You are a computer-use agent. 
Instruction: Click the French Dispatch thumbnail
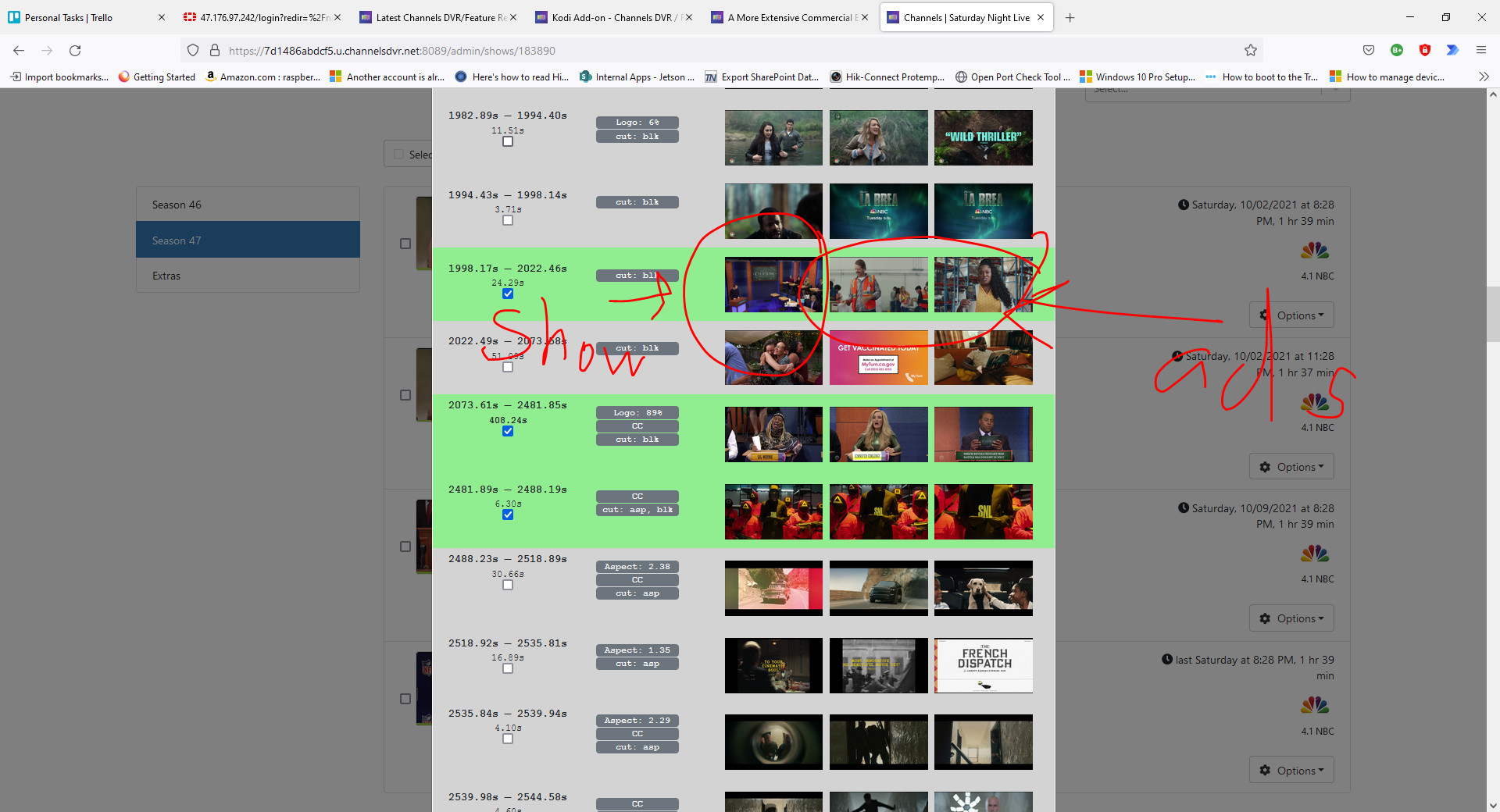[x=983, y=665]
